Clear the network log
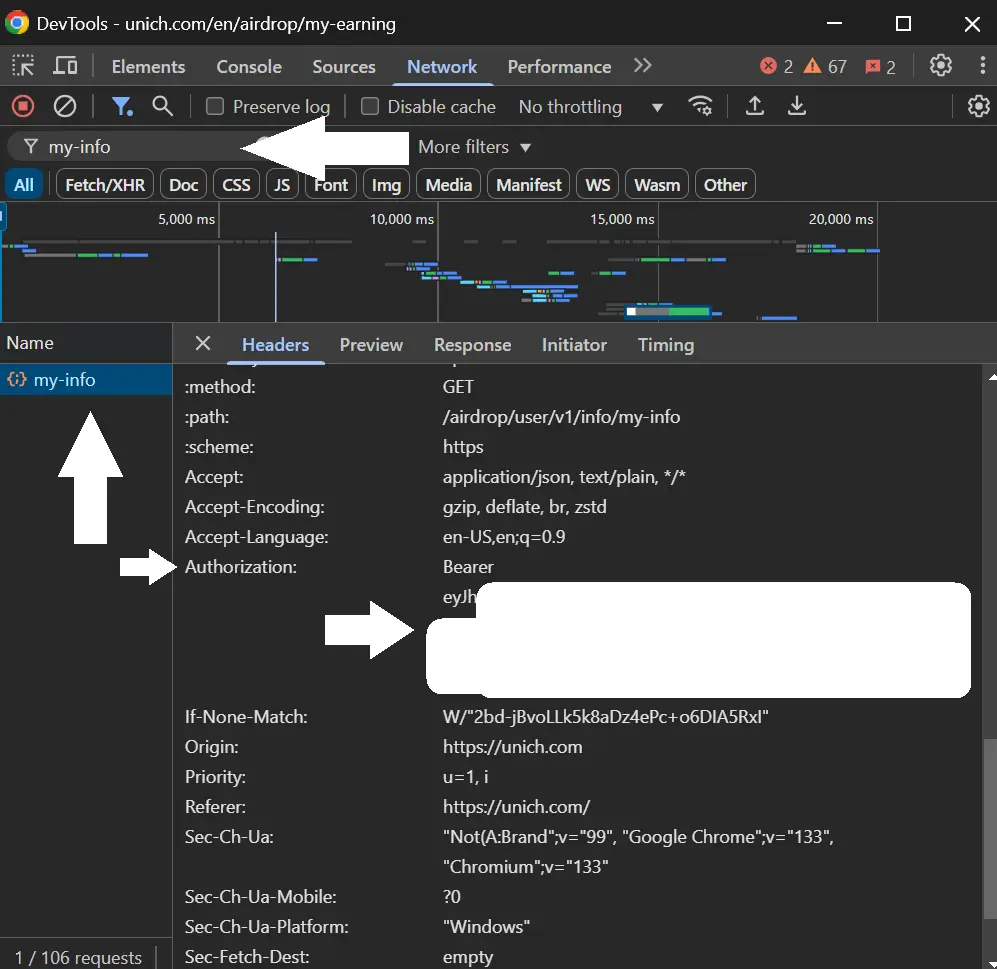 point(64,106)
